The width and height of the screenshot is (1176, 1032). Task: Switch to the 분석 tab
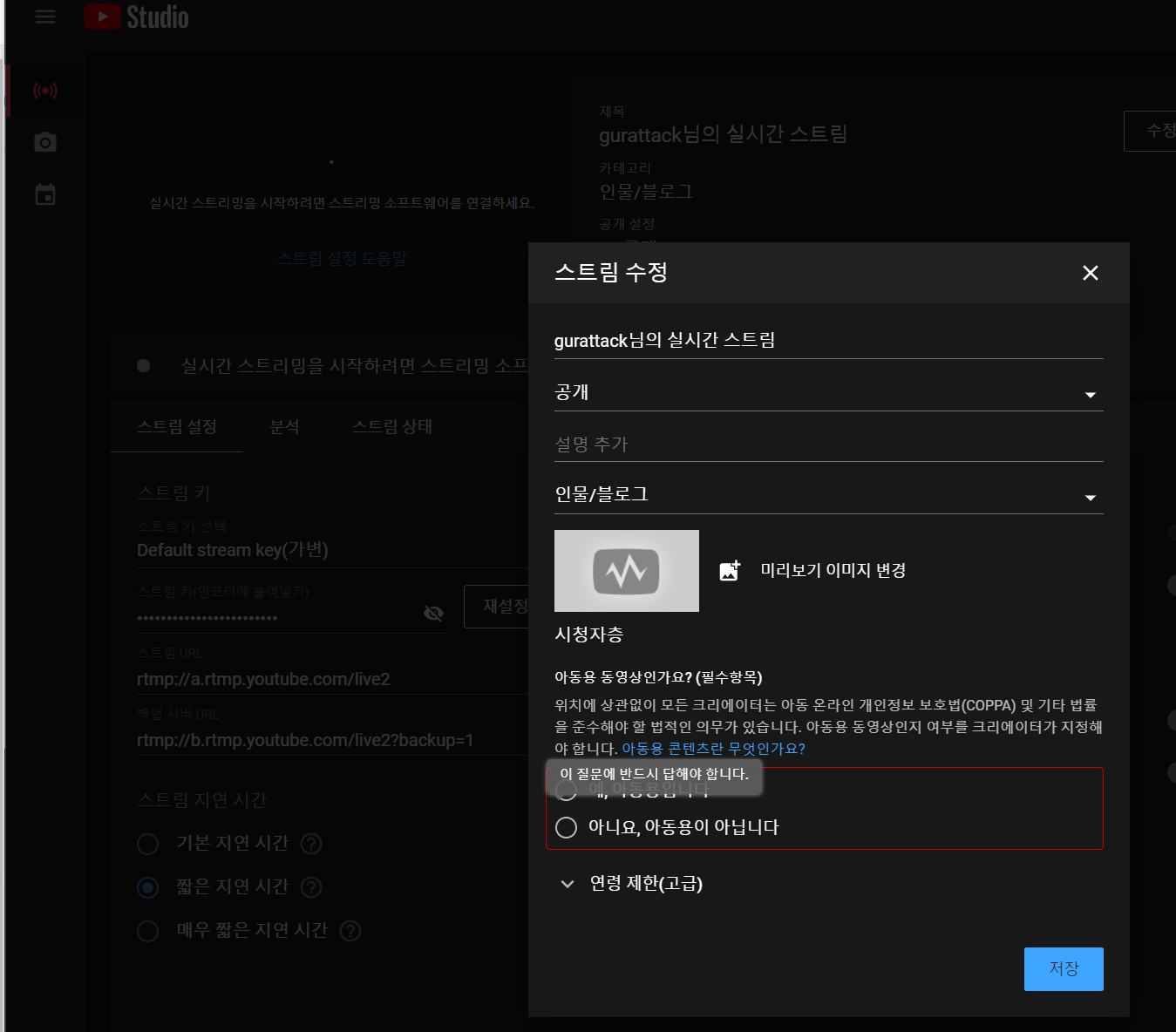[x=285, y=426]
